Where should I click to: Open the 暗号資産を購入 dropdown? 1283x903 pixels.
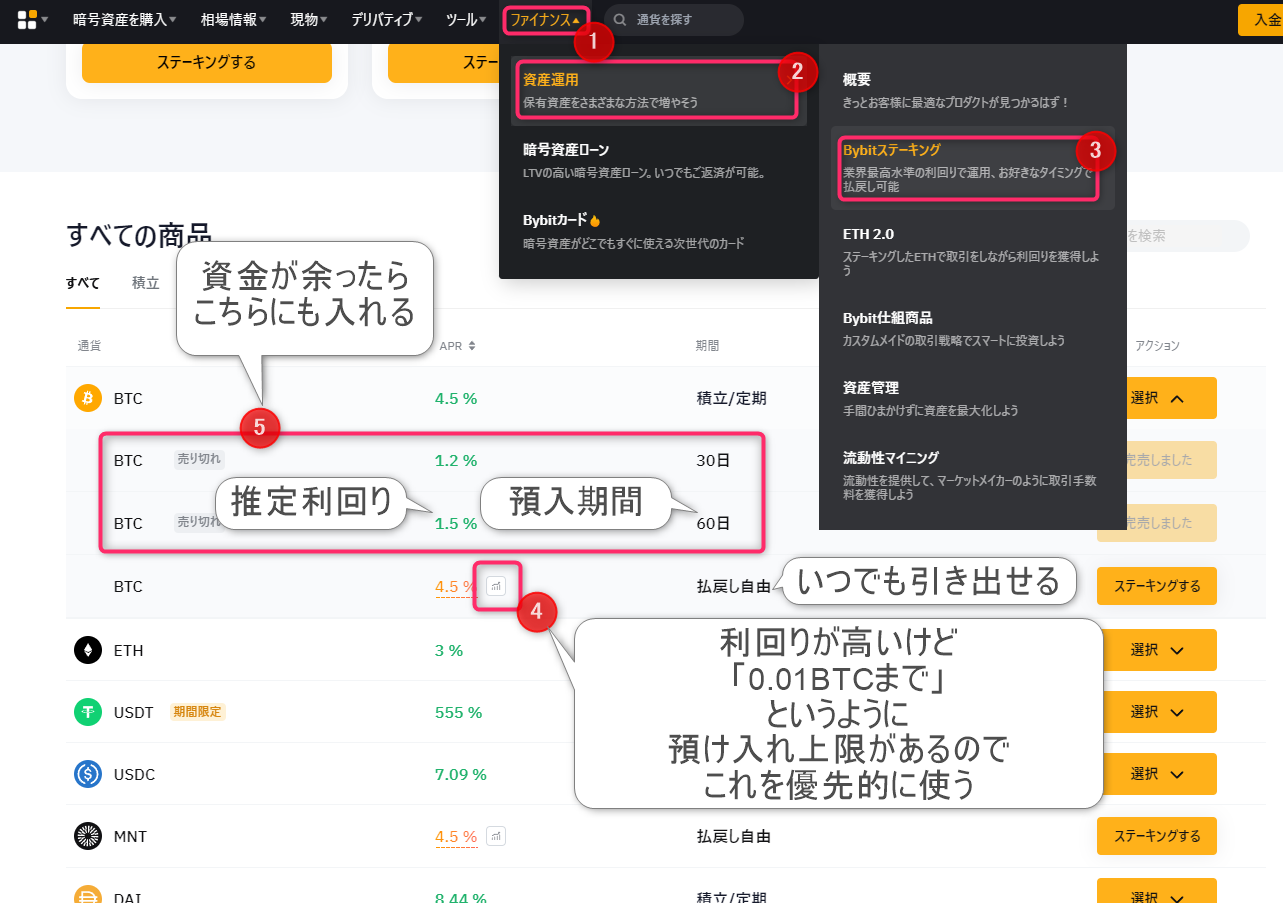124,20
